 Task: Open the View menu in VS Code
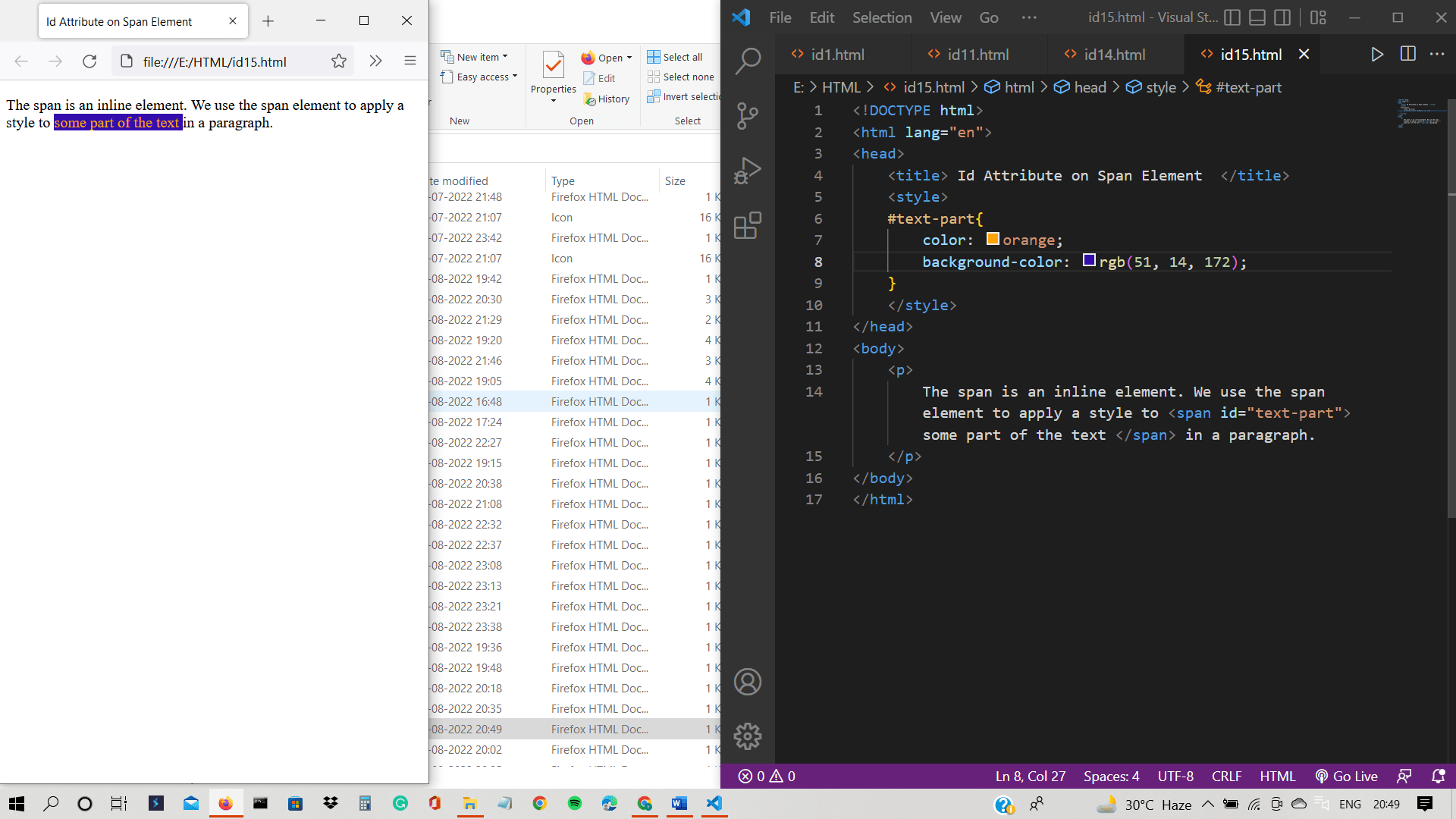(x=944, y=17)
